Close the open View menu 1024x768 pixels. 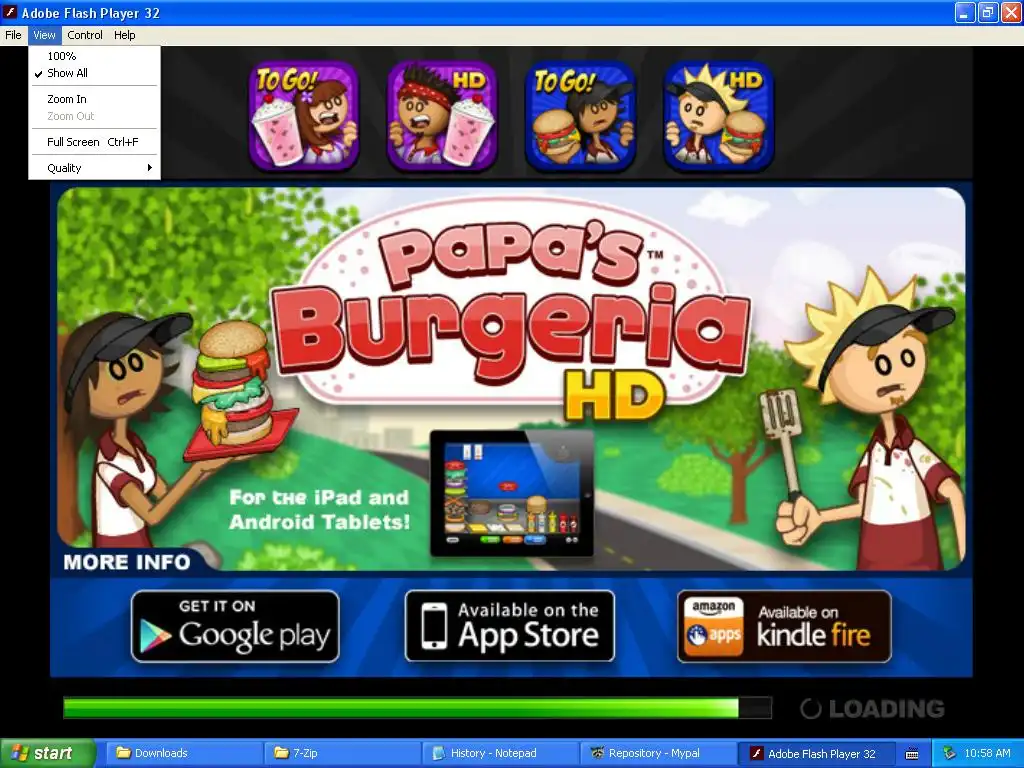[44, 35]
